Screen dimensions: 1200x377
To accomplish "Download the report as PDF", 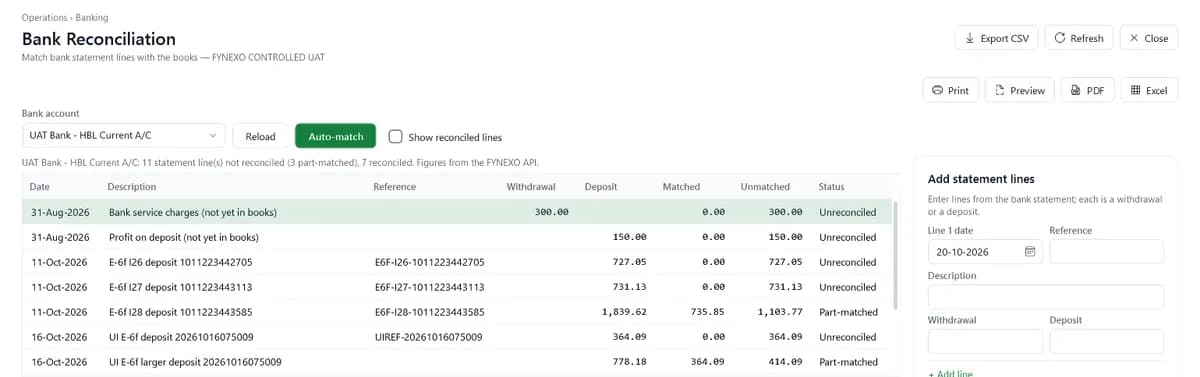I will click(1087, 90).
